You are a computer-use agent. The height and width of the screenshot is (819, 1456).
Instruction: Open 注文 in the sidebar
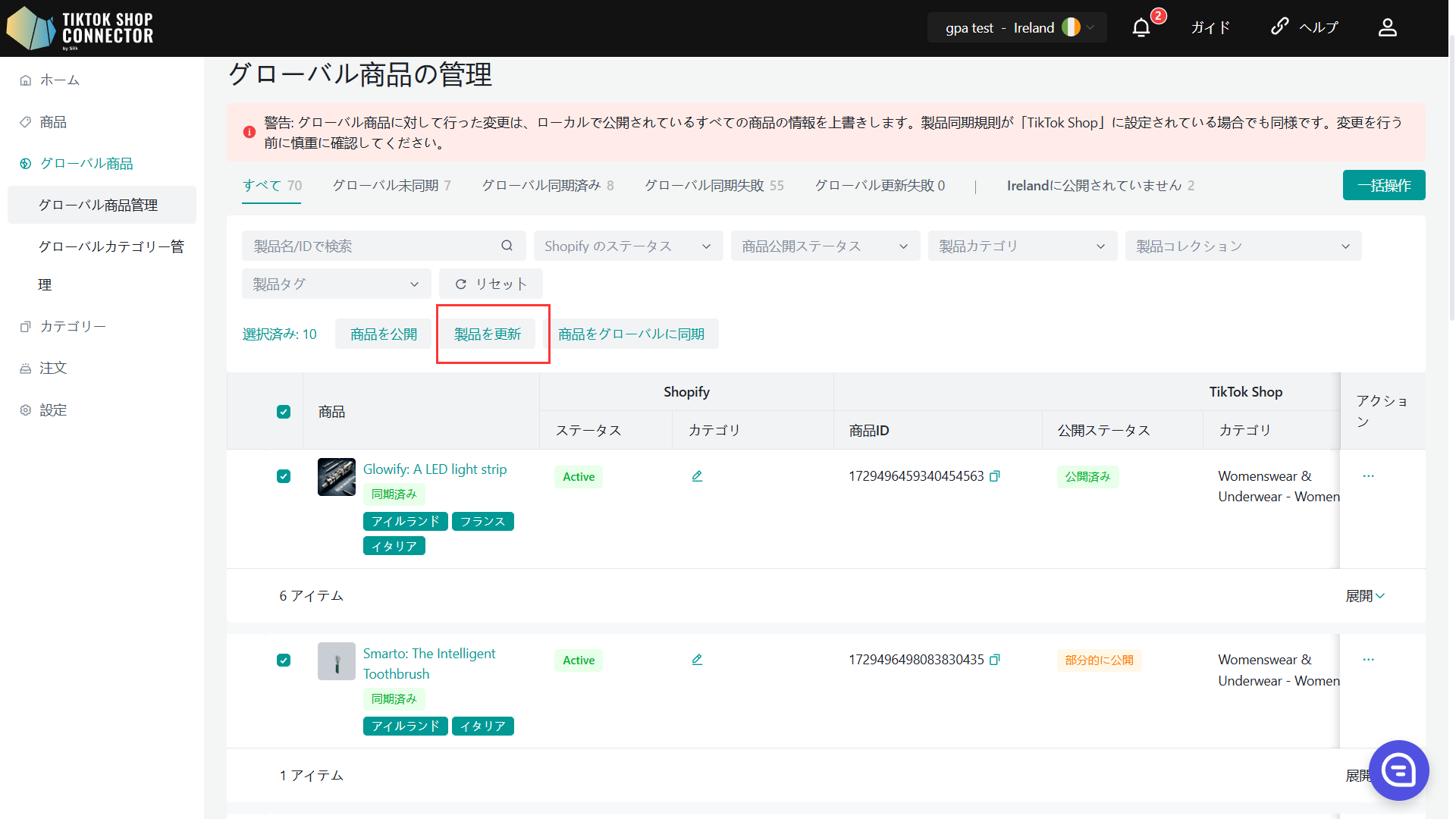click(x=53, y=369)
